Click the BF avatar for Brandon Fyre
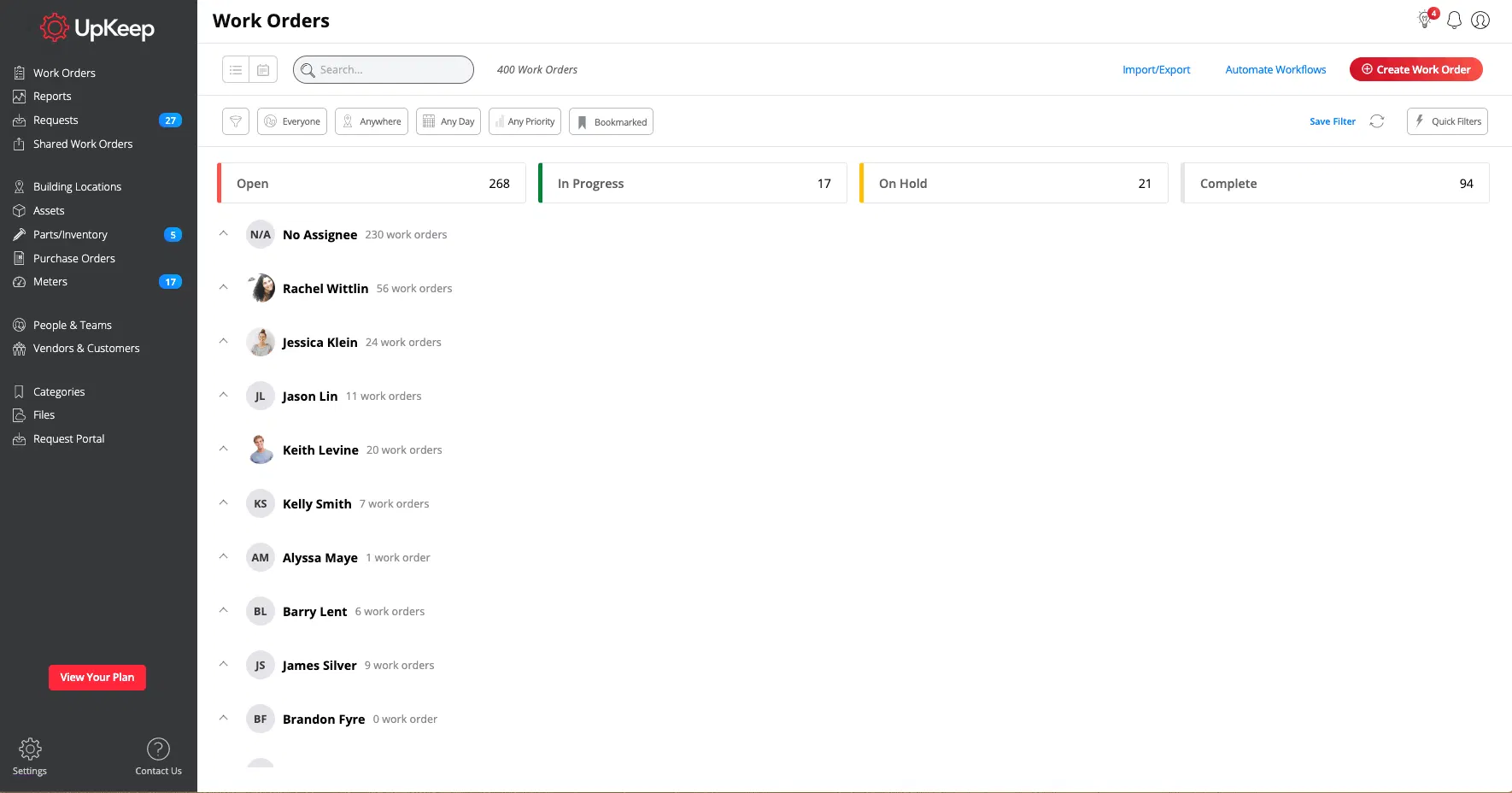The image size is (1512, 793). point(261,719)
